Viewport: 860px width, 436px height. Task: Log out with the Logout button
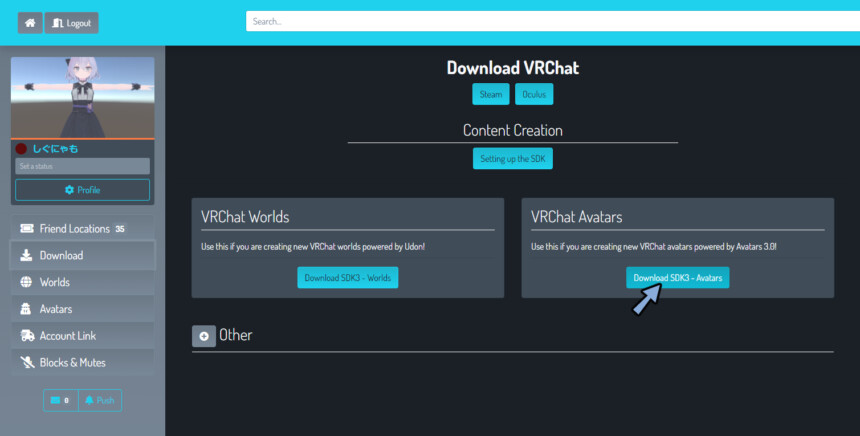pos(72,23)
